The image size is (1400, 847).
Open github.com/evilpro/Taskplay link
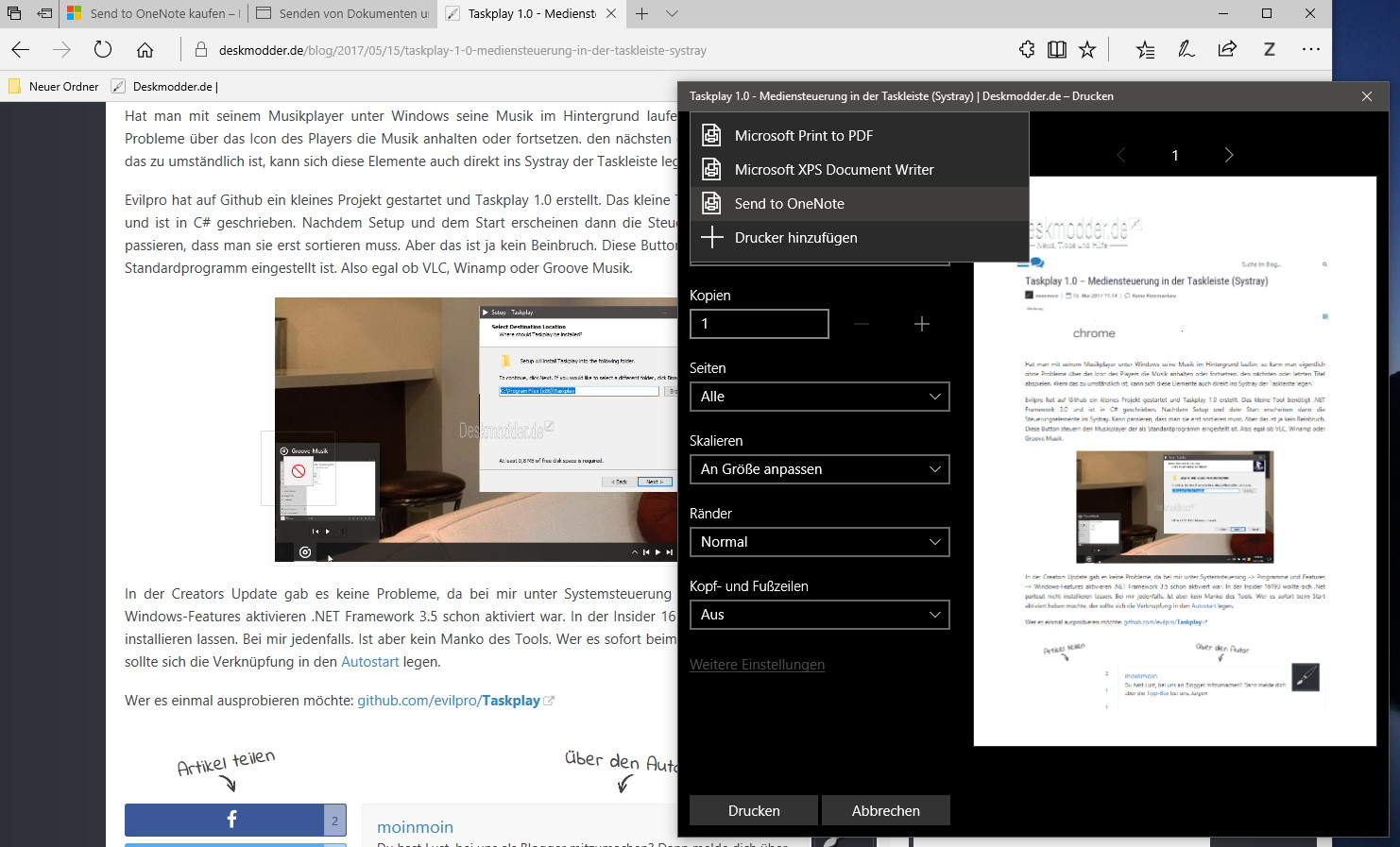point(449,701)
